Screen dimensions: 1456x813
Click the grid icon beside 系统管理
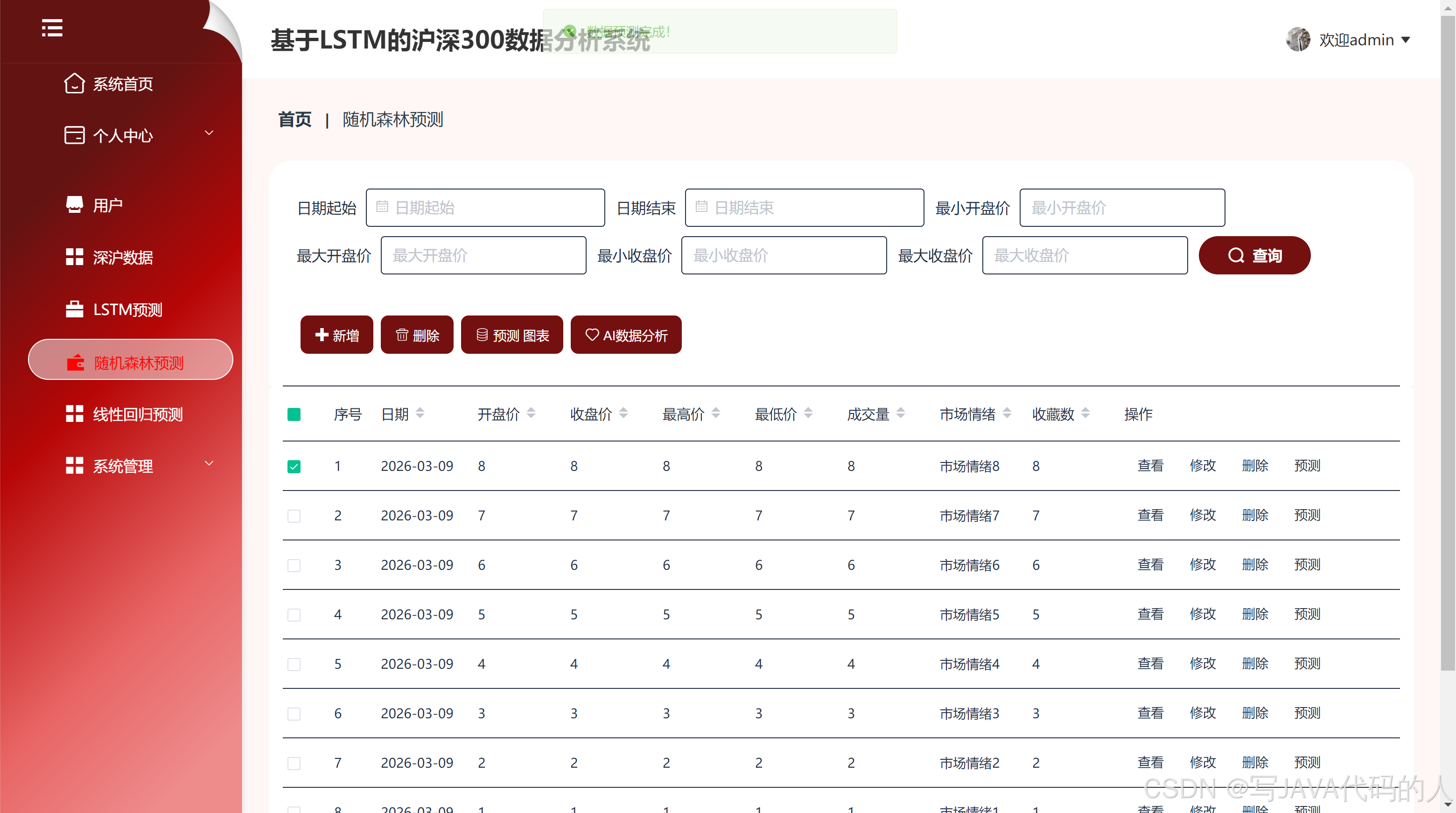click(x=74, y=465)
